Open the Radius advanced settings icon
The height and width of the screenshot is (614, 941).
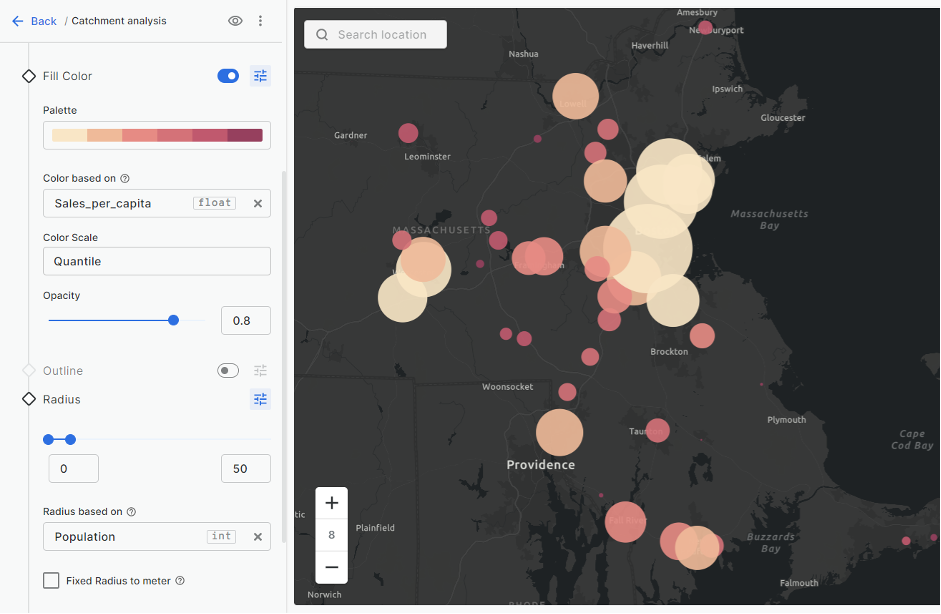260,399
